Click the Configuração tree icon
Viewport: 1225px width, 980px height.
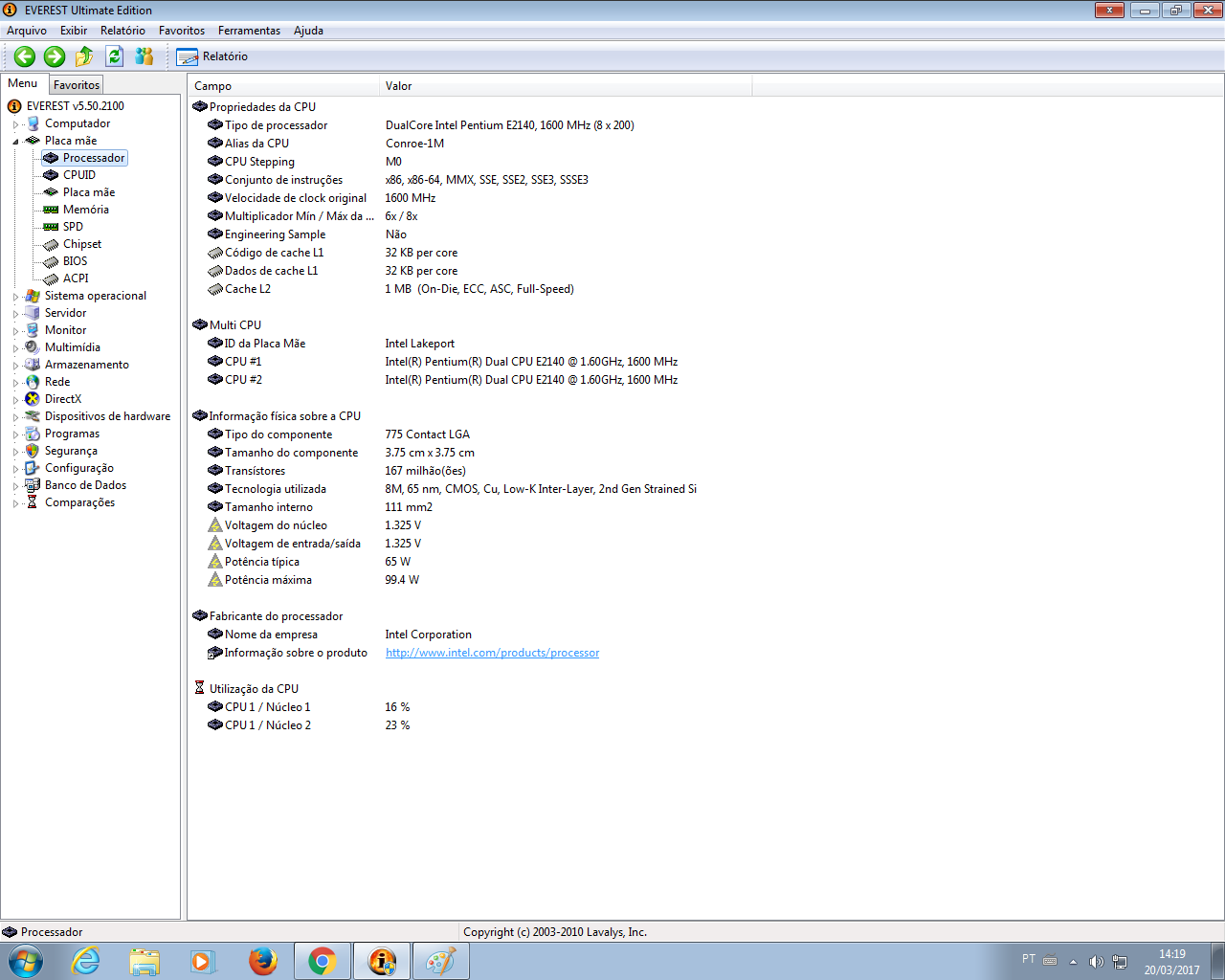[33, 468]
